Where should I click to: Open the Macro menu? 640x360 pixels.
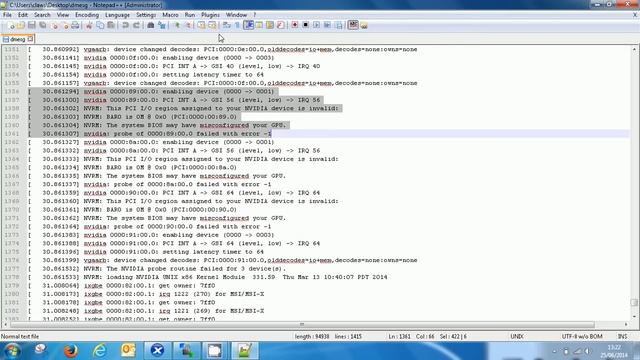[170, 15]
